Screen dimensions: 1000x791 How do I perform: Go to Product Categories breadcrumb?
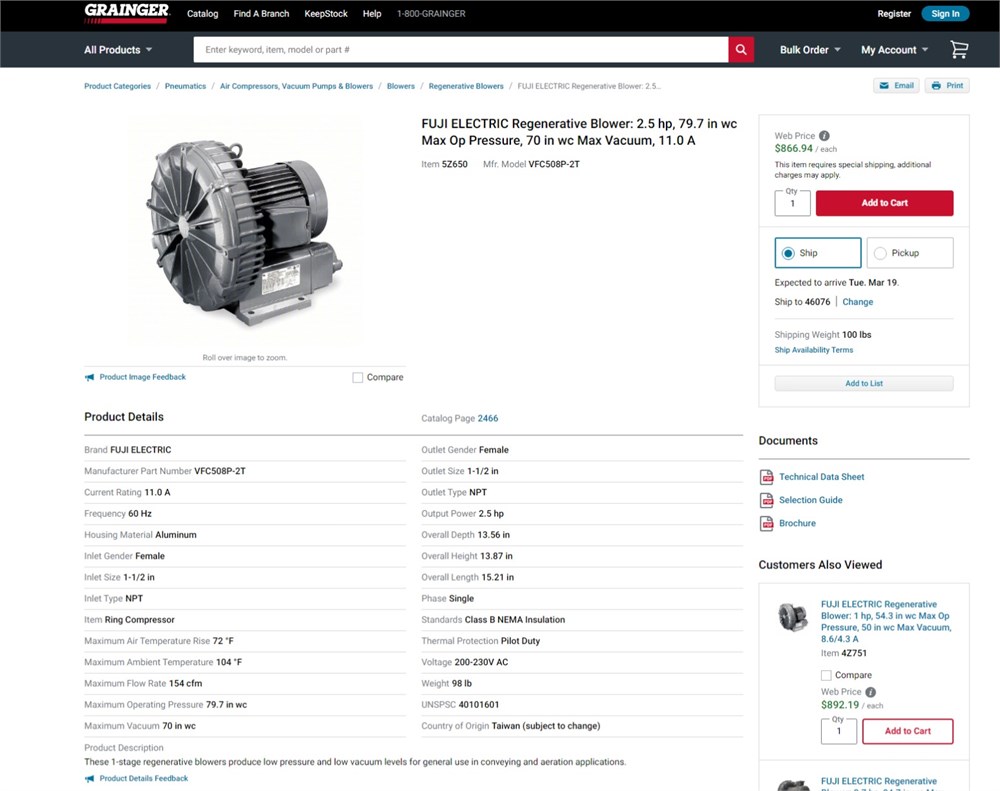[x=117, y=86]
